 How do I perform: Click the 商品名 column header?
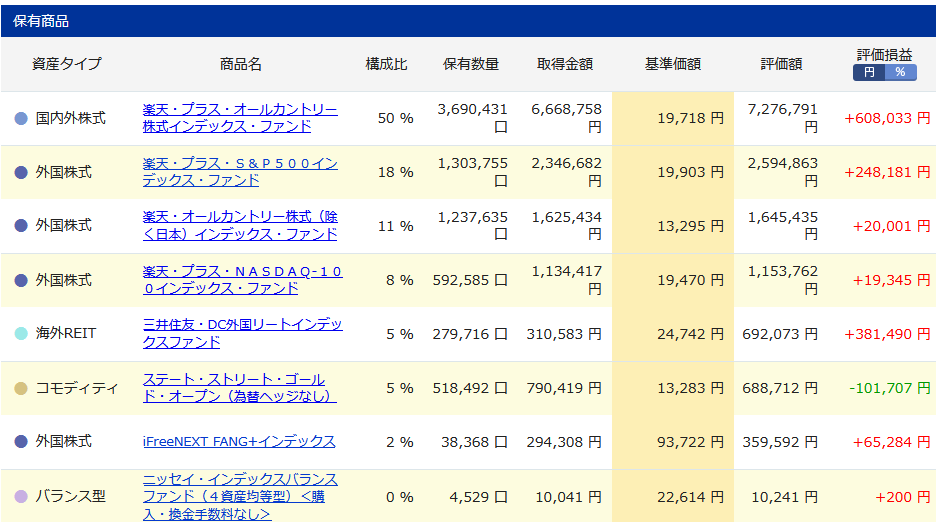tap(241, 64)
